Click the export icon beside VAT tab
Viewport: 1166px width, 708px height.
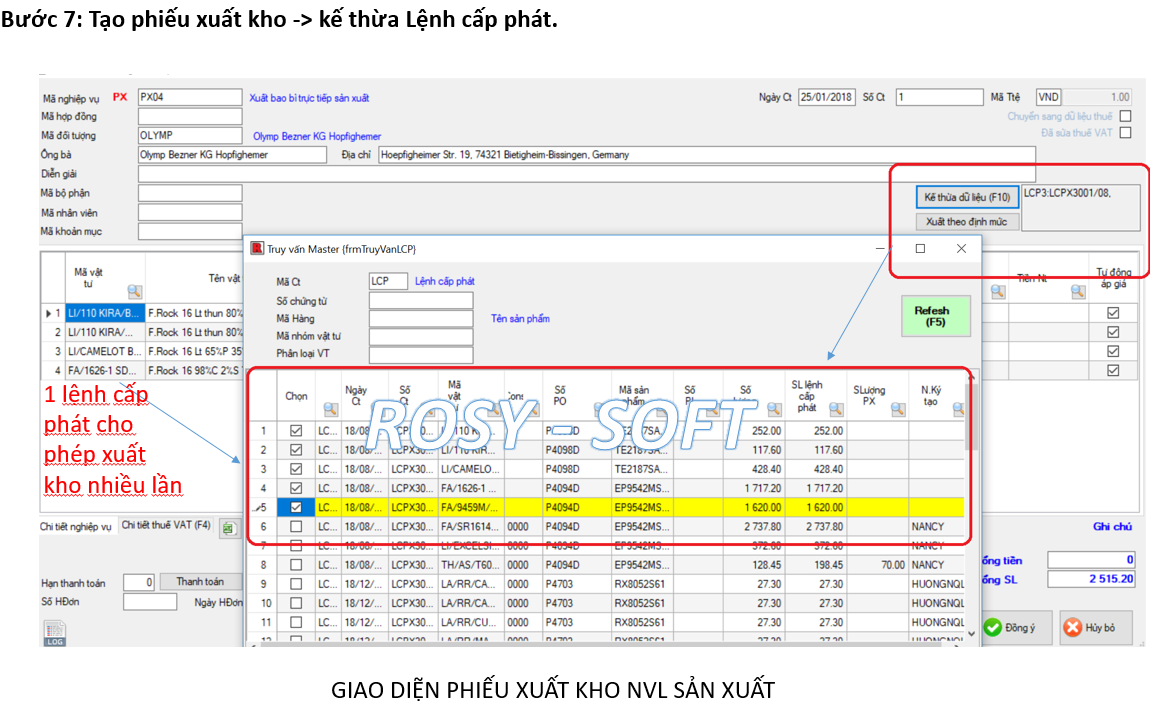[229, 527]
